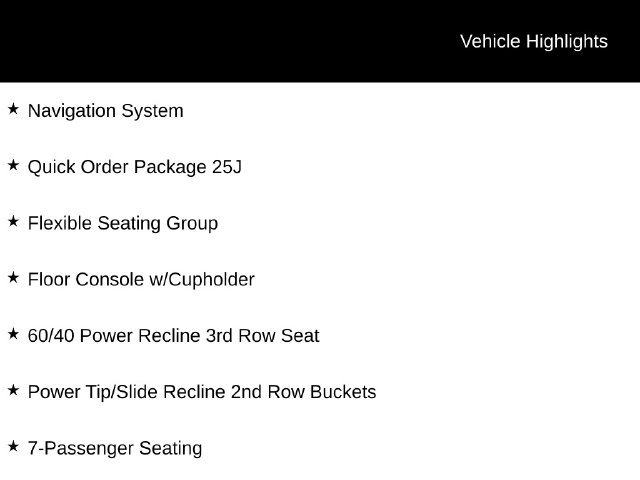Click the star before Floor Console w/Cupholder
640x480 pixels.
point(13,278)
